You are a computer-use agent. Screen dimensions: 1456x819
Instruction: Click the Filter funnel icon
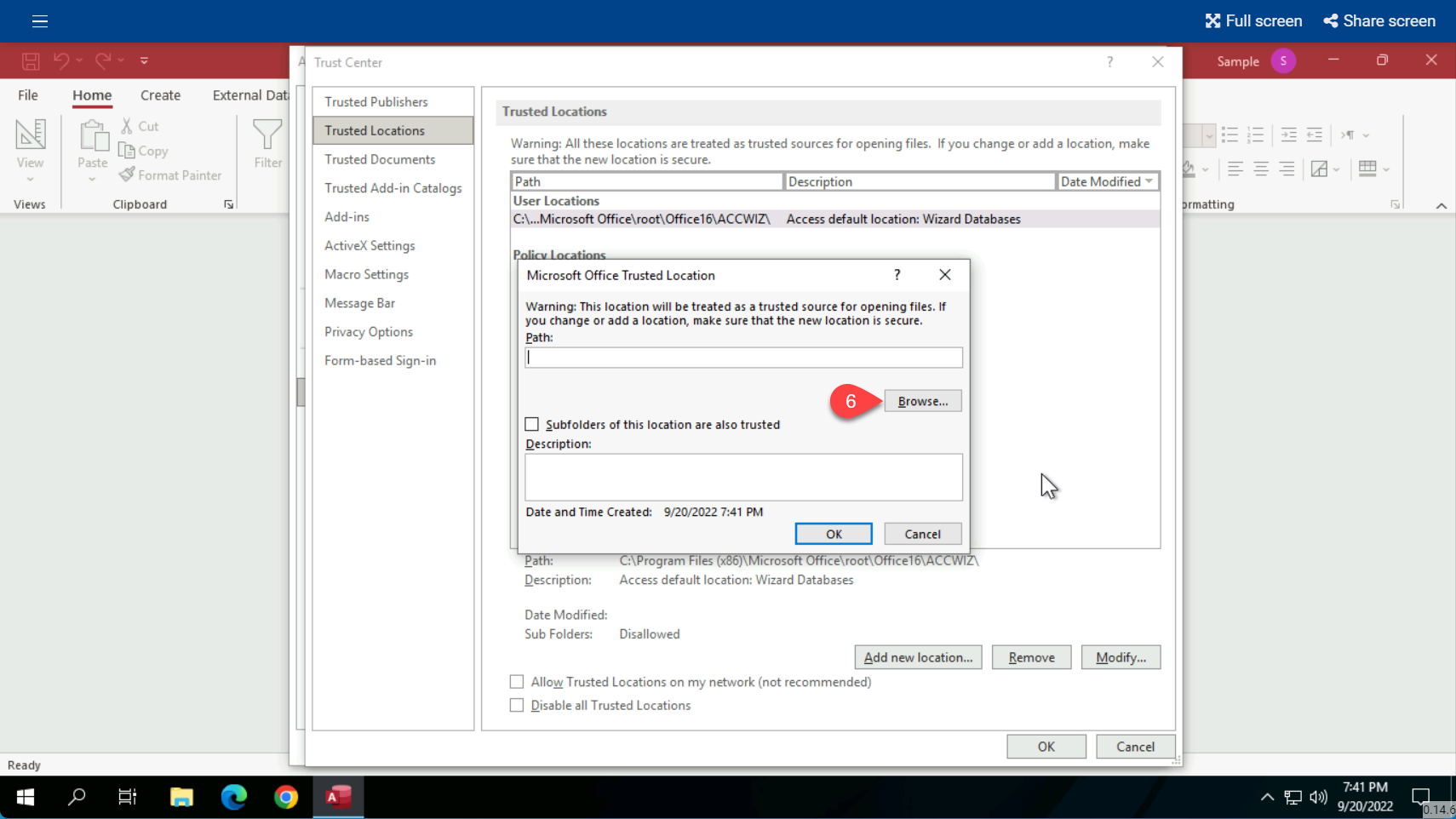(267, 135)
